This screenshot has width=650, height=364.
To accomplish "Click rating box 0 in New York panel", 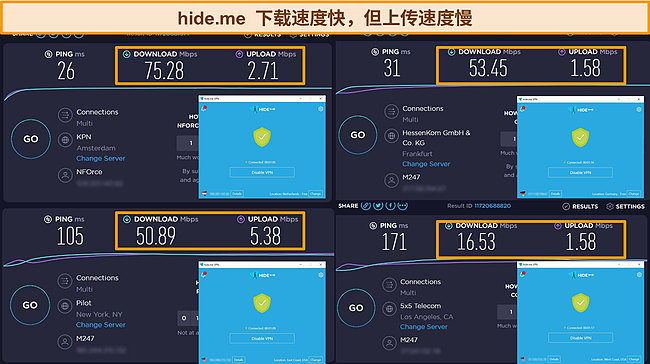I will tap(184, 318).
